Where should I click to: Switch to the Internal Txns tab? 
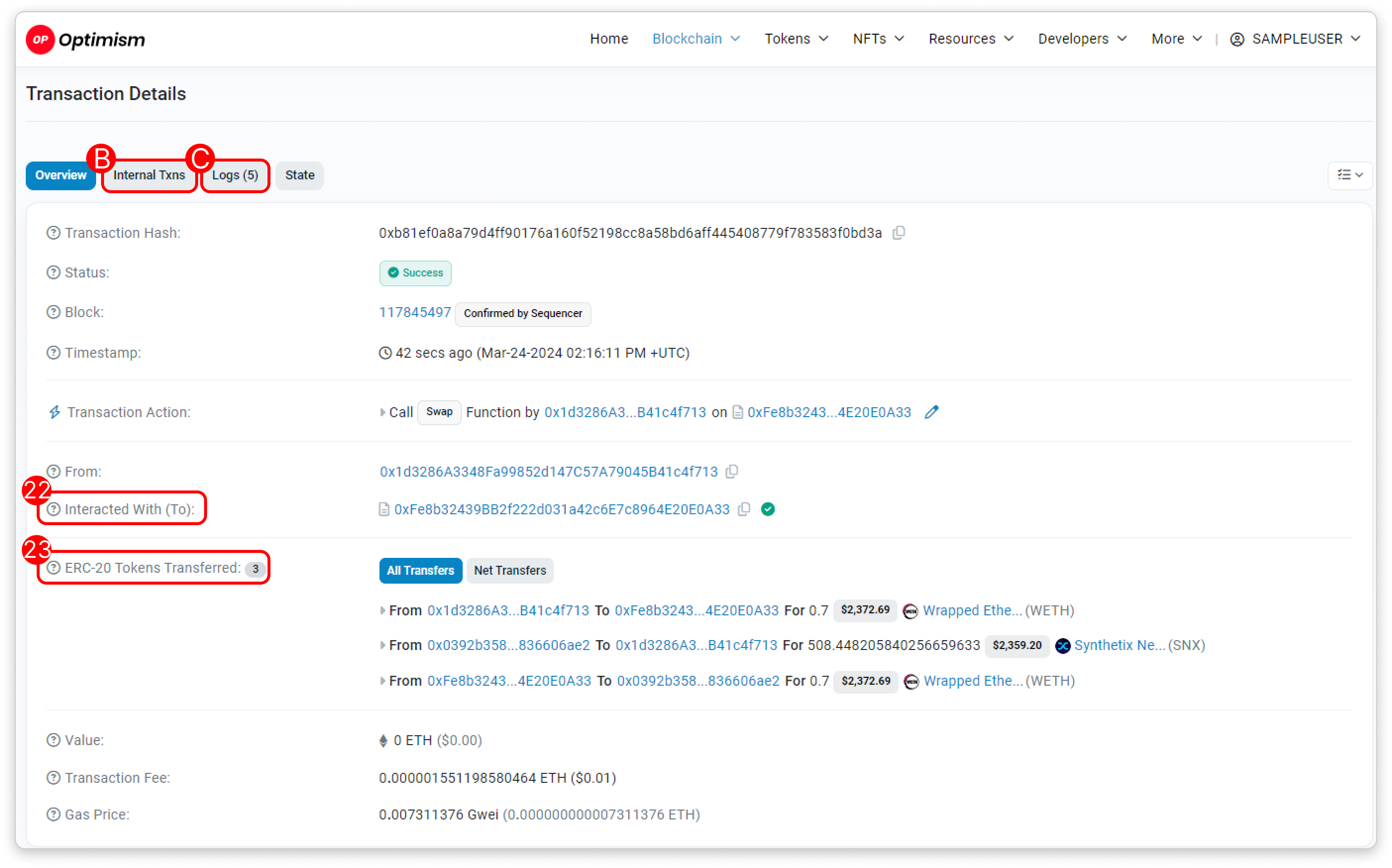point(149,176)
